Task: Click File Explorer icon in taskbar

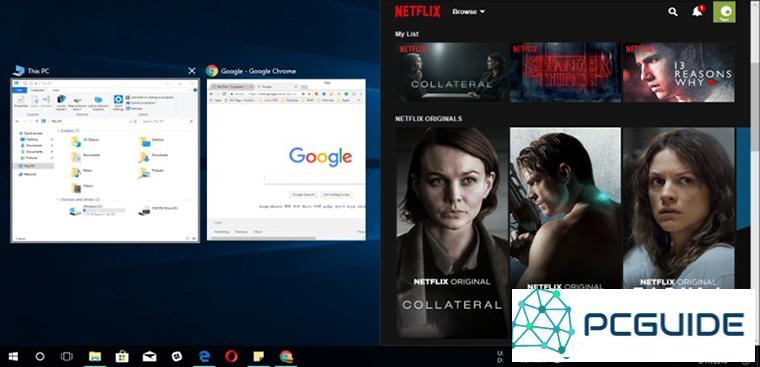Action: point(95,356)
